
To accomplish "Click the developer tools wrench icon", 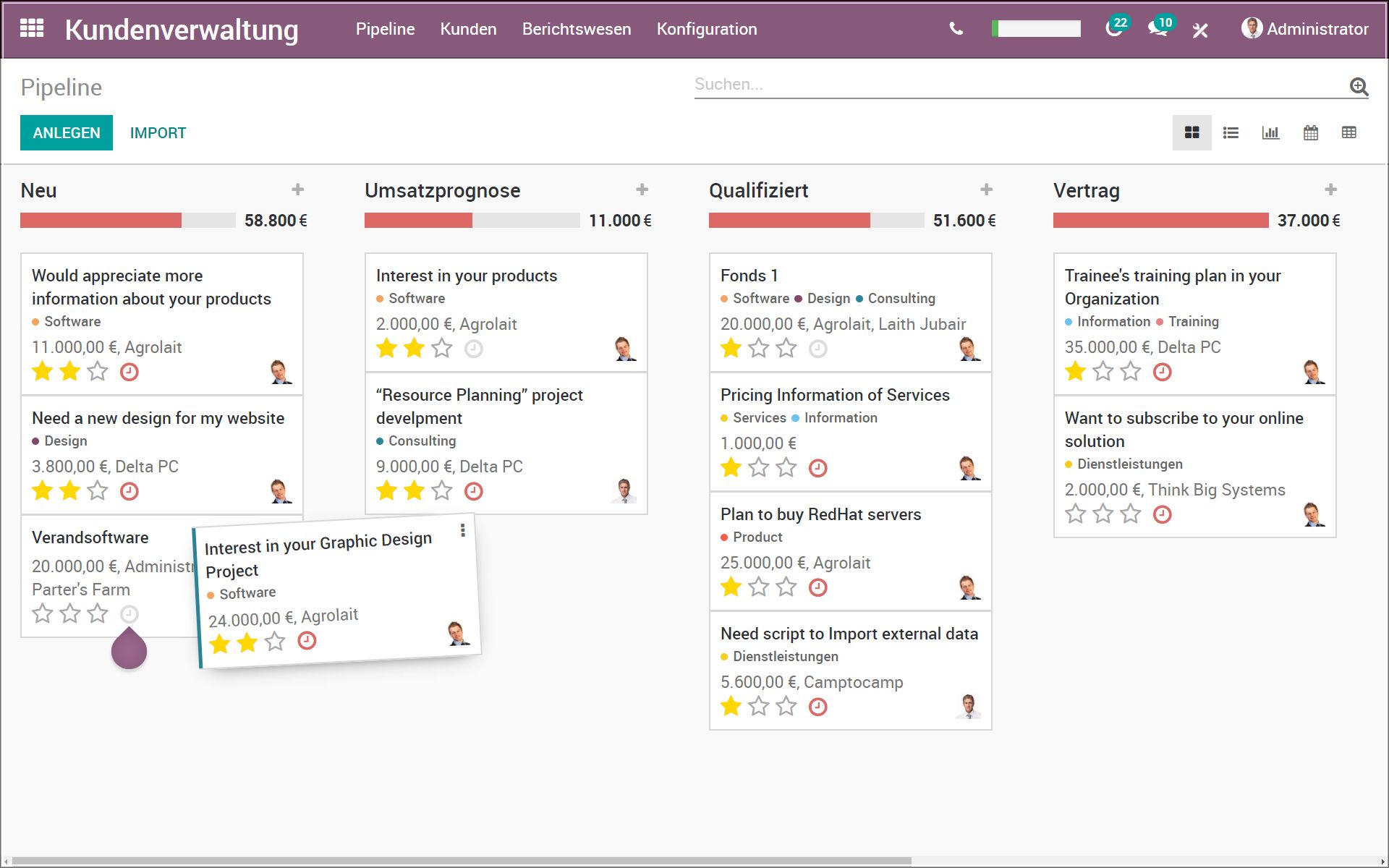I will [1200, 30].
